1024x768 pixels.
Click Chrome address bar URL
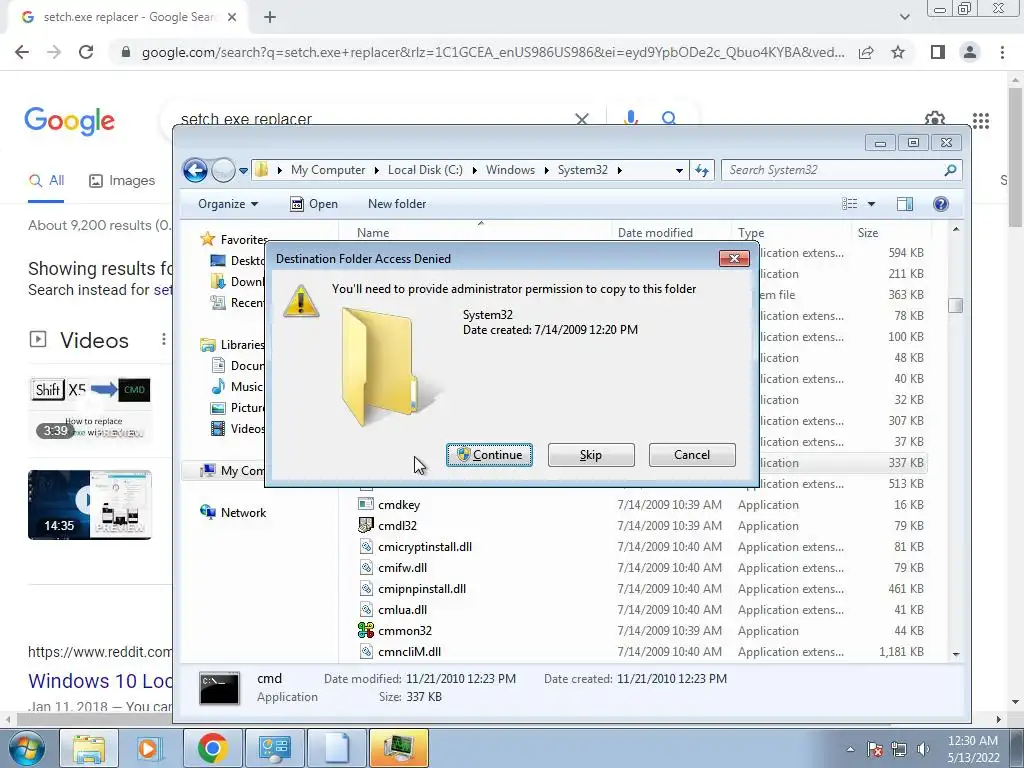click(x=493, y=52)
